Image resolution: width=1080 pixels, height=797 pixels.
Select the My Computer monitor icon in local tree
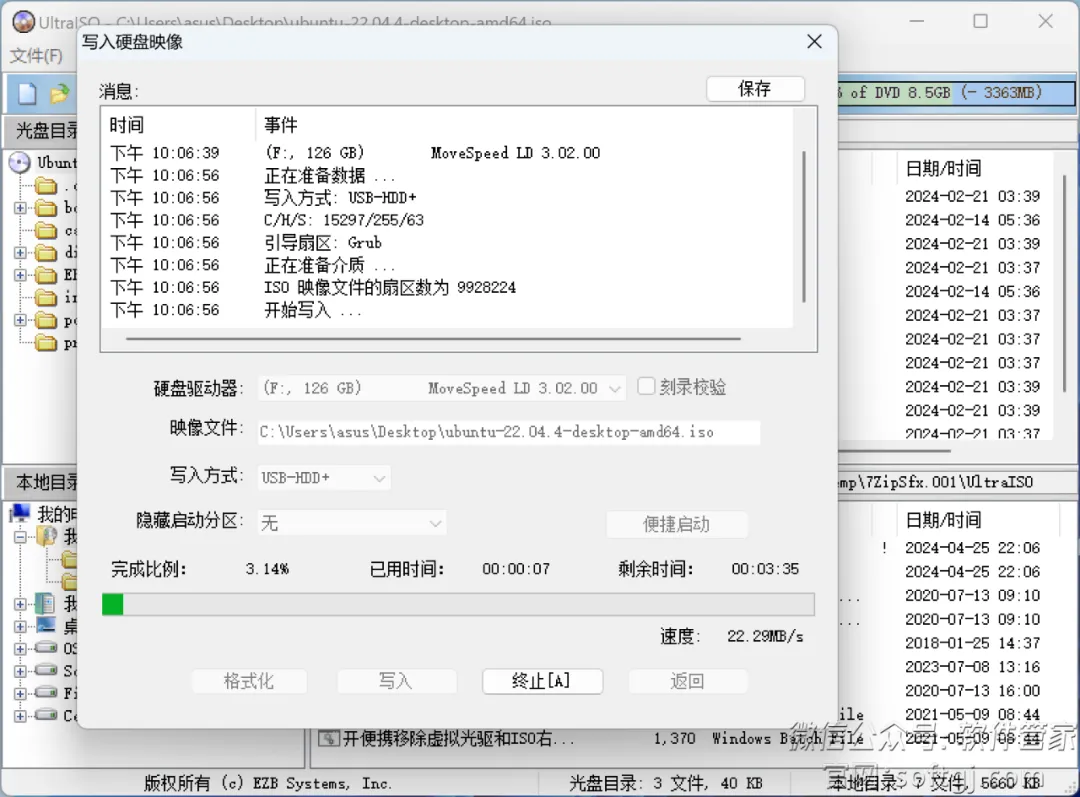[21, 513]
